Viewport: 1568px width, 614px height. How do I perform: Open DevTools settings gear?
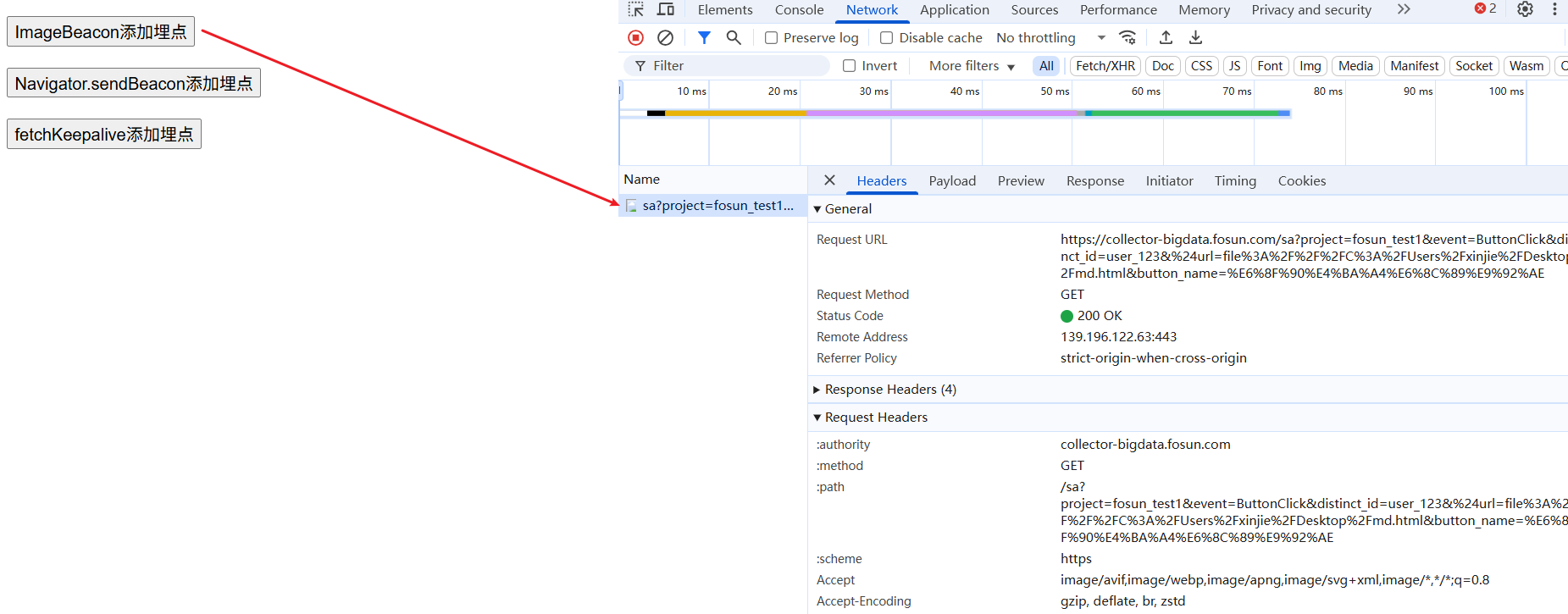point(1525,9)
